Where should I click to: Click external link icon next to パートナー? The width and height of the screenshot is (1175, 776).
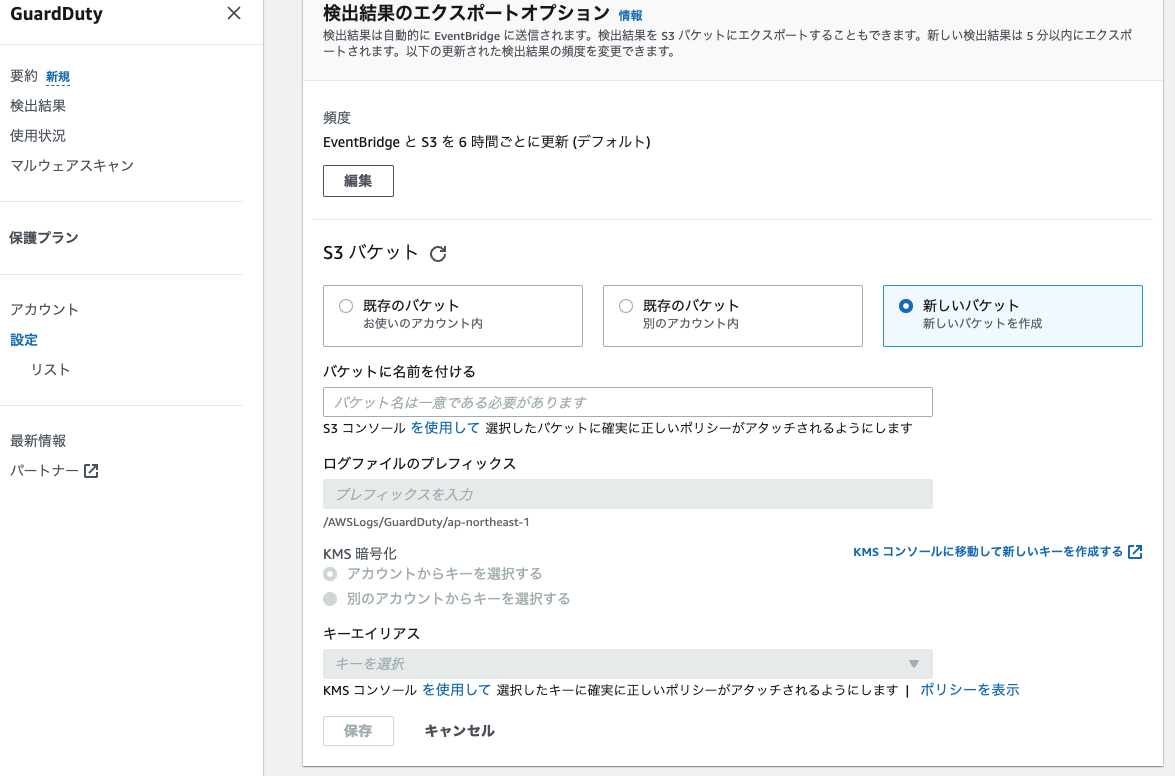coord(91,471)
